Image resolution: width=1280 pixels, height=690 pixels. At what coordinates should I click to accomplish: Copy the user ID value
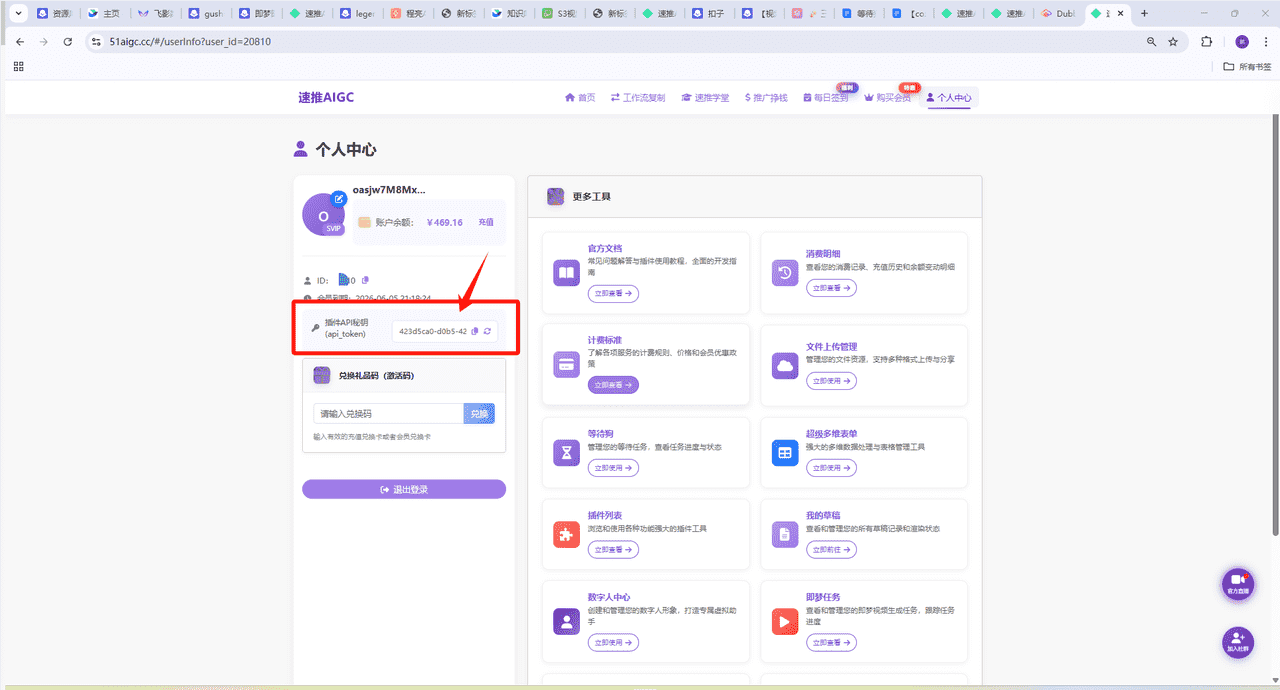tap(365, 281)
